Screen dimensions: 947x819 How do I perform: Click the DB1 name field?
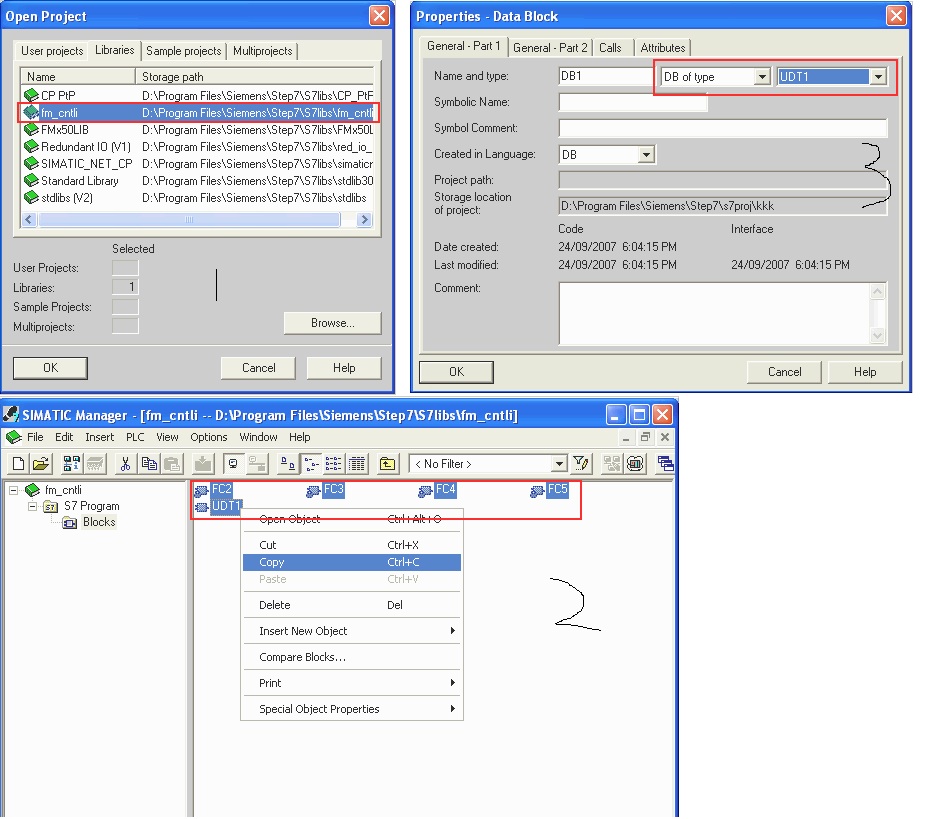[x=607, y=76]
